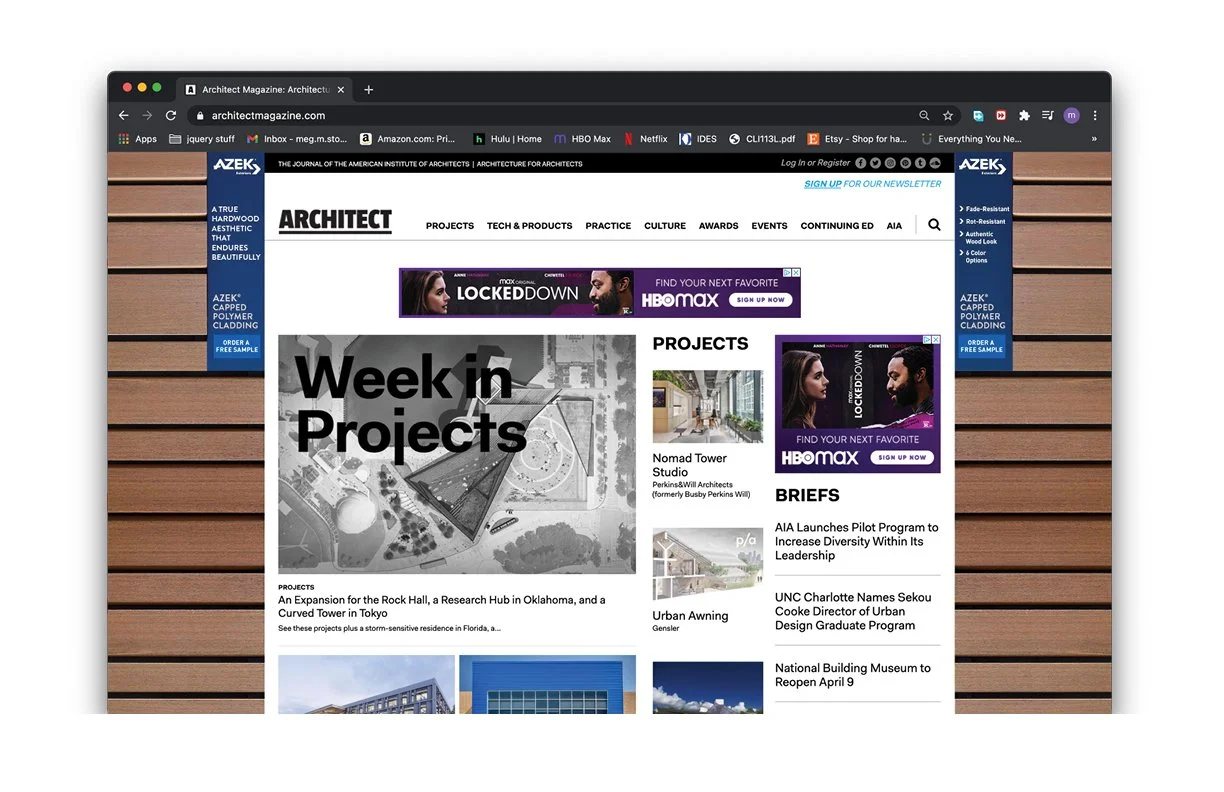
Task: Open the Gmail Inbox bookmark
Action: 297,139
